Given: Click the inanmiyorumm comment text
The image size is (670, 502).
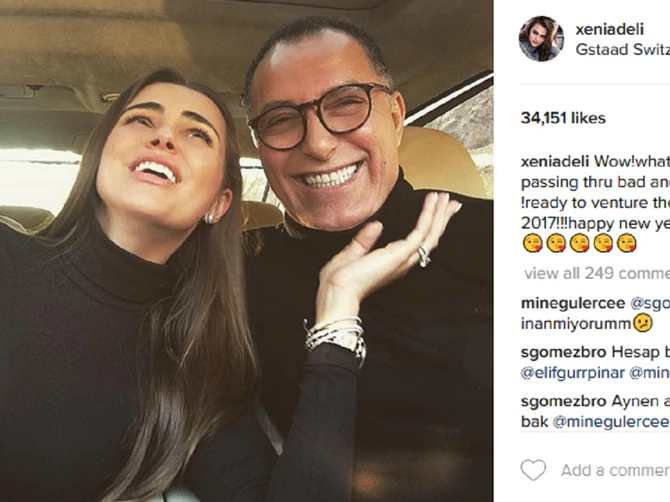Looking at the screenshot, I should click(575, 323).
